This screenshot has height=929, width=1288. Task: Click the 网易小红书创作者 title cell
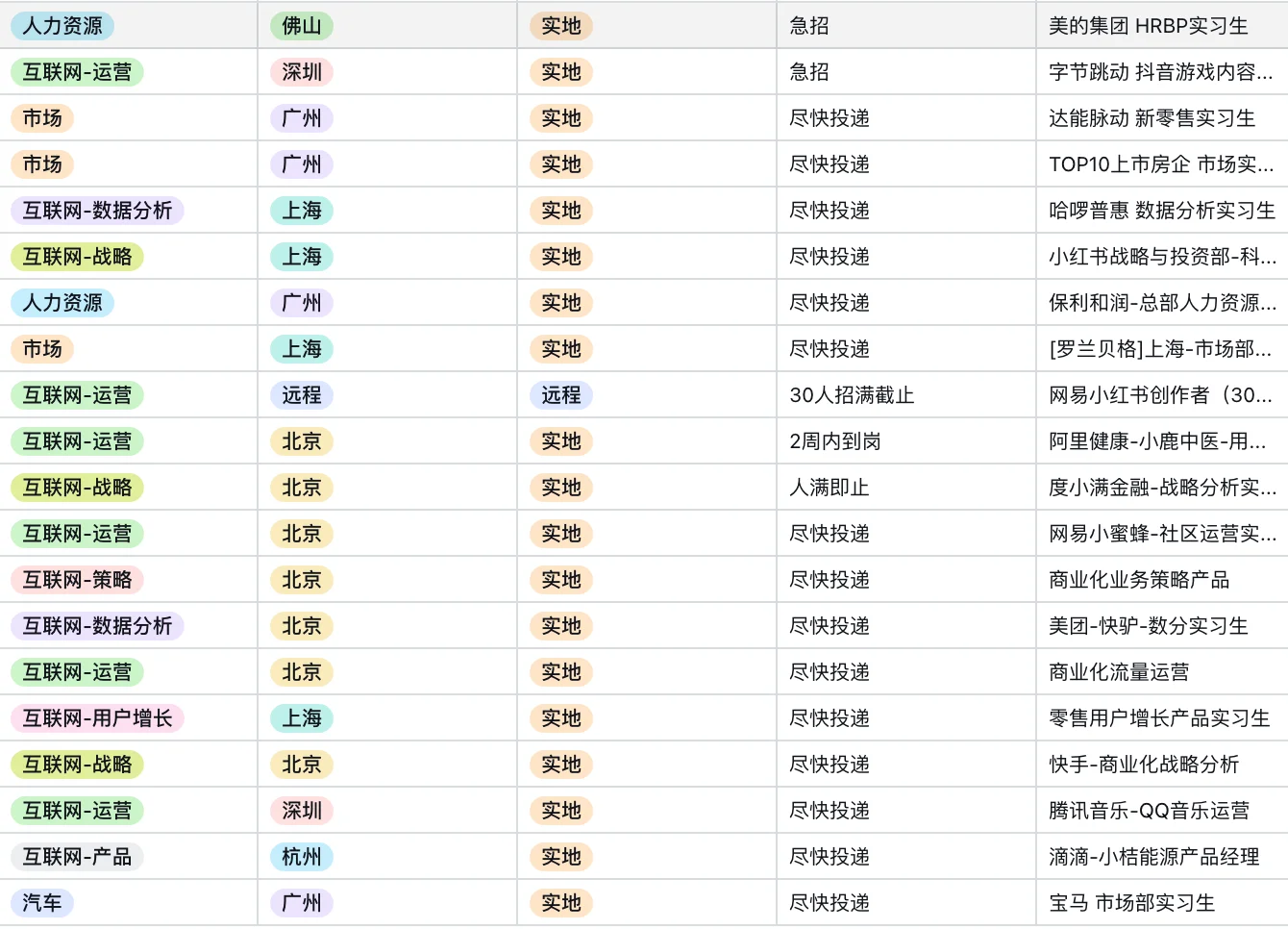click(1160, 395)
